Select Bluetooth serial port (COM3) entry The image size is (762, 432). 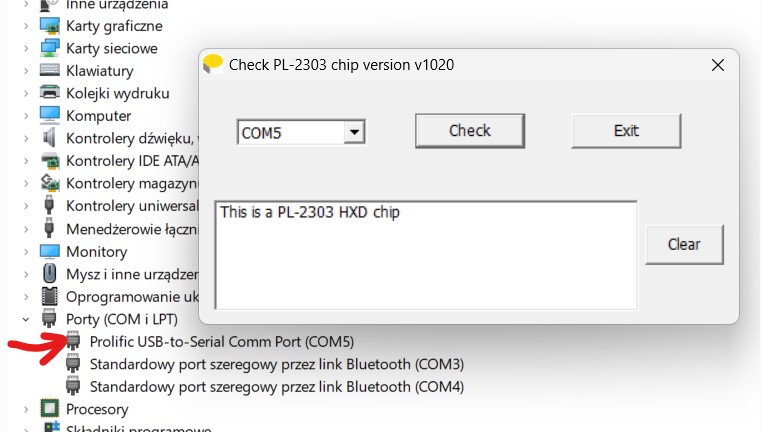[277, 364]
